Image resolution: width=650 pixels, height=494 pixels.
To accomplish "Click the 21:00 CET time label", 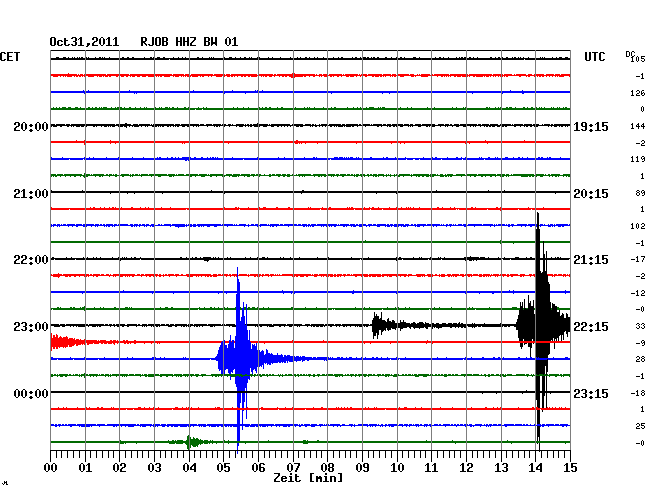I will (31, 194).
